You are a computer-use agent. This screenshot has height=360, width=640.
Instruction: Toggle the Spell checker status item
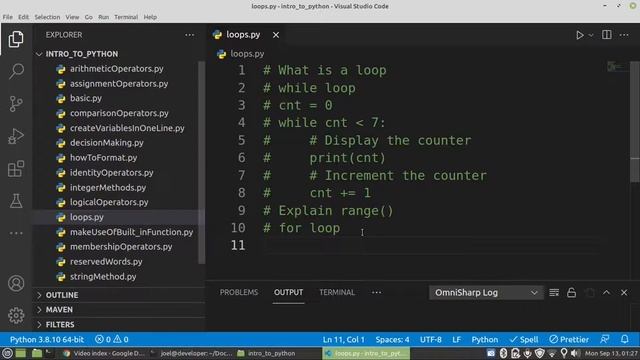click(524, 340)
